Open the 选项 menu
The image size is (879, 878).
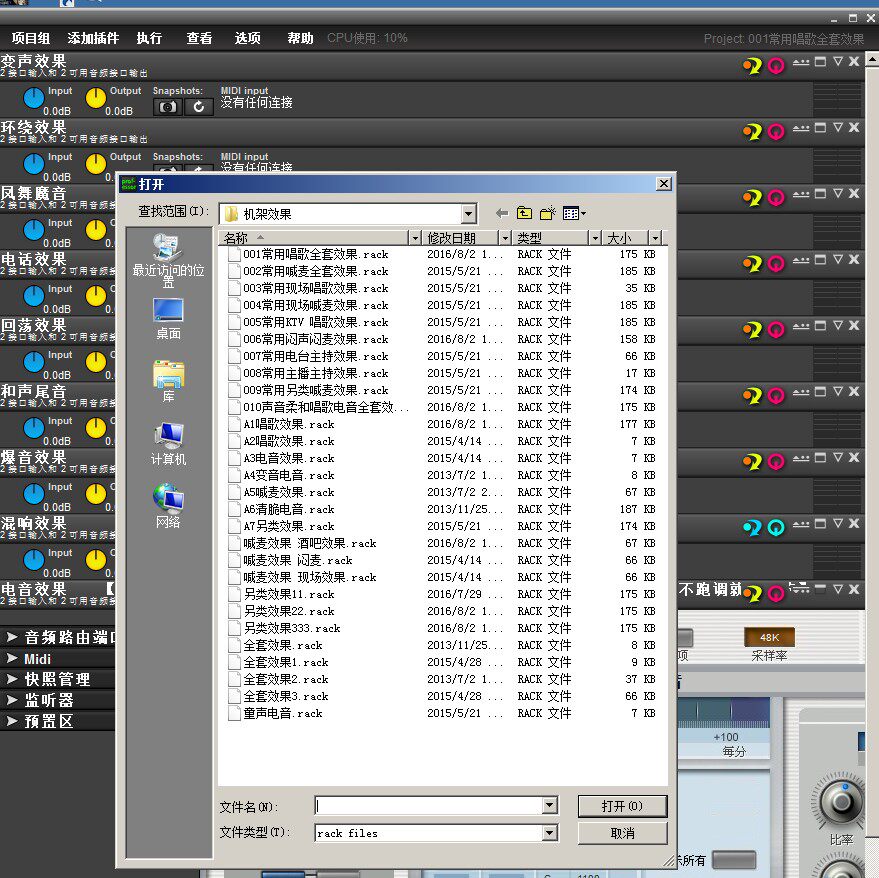coord(247,38)
